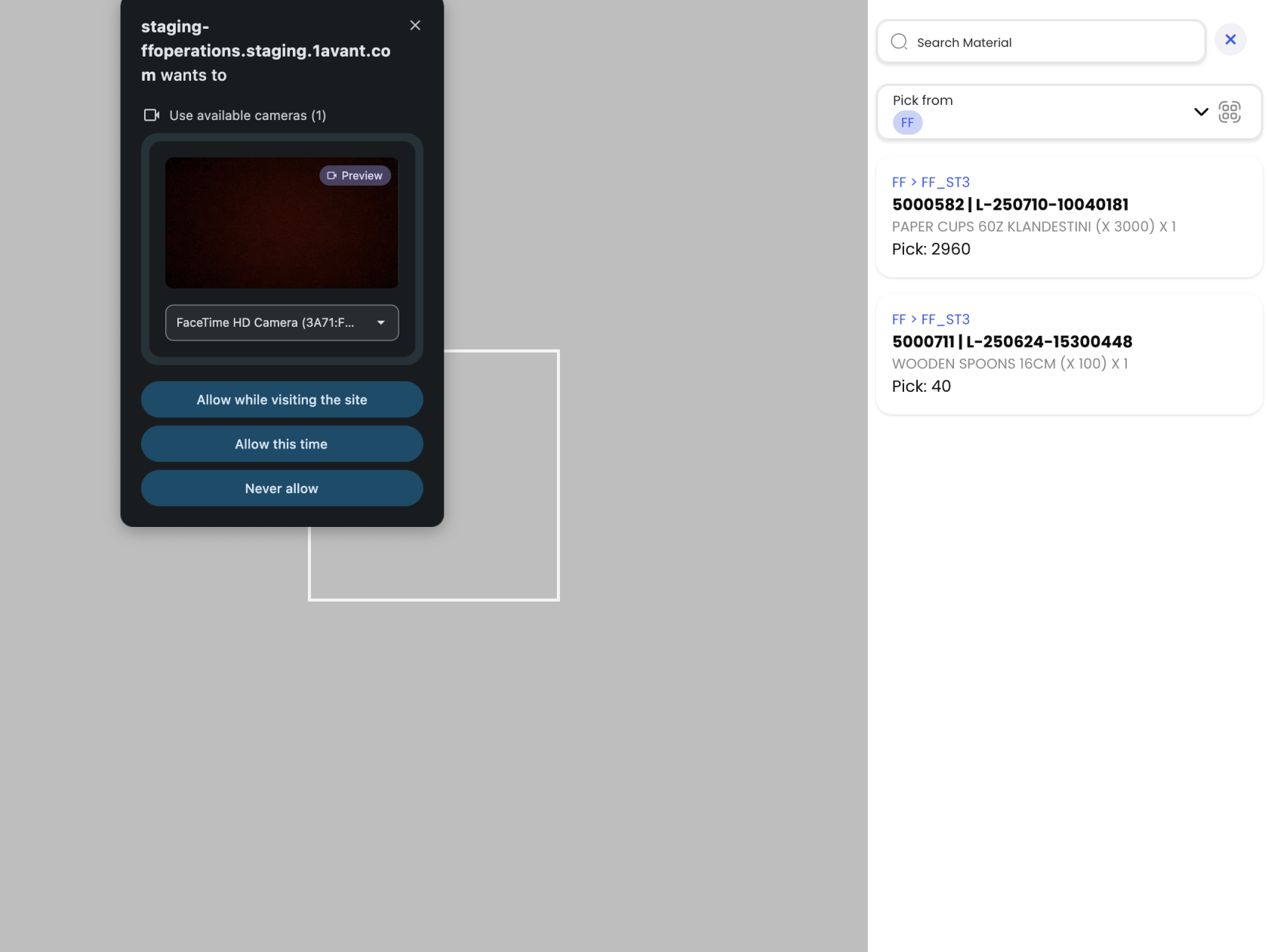Select the paper cups material card

(x=1068, y=217)
